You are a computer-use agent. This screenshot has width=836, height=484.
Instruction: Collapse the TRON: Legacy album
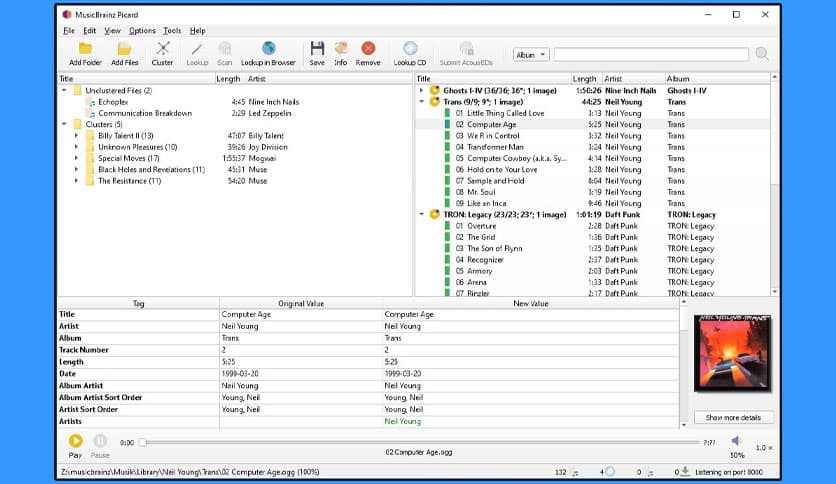click(x=421, y=214)
